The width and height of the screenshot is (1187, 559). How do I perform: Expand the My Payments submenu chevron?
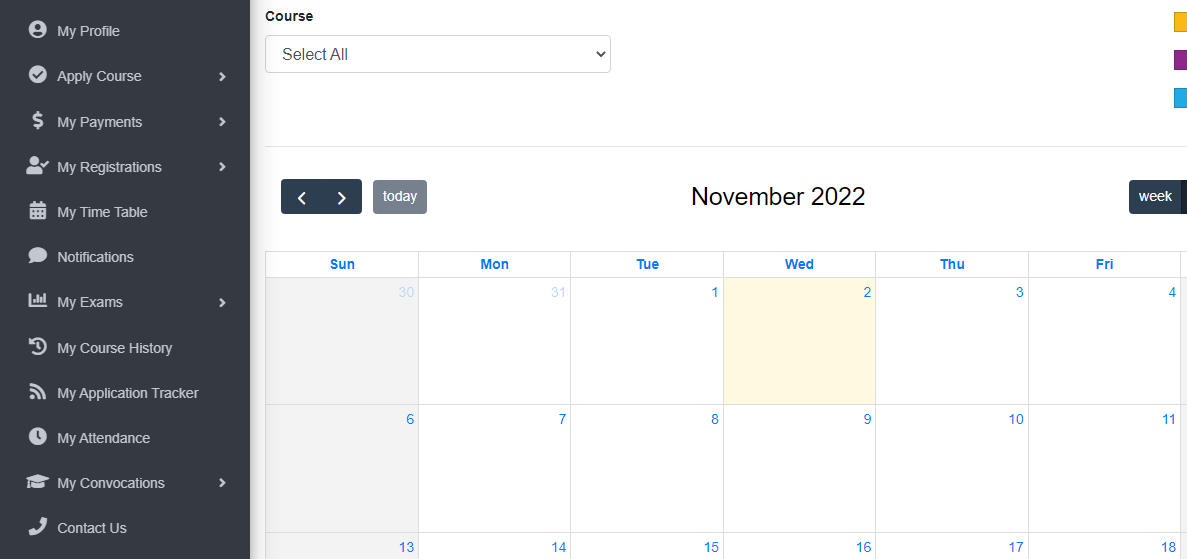click(x=223, y=121)
